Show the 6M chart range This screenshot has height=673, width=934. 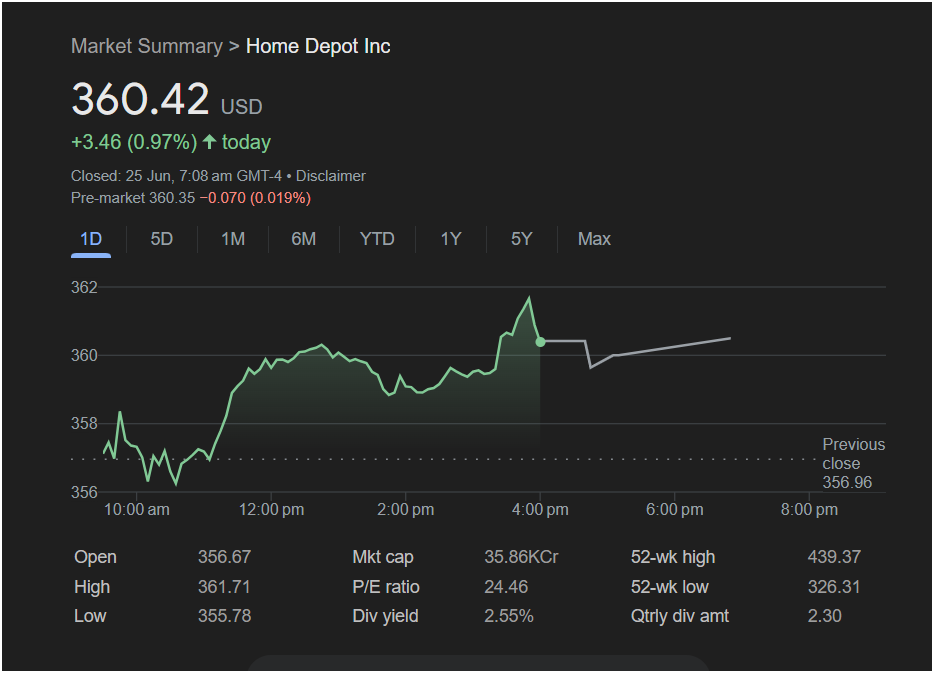click(x=303, y=239)
